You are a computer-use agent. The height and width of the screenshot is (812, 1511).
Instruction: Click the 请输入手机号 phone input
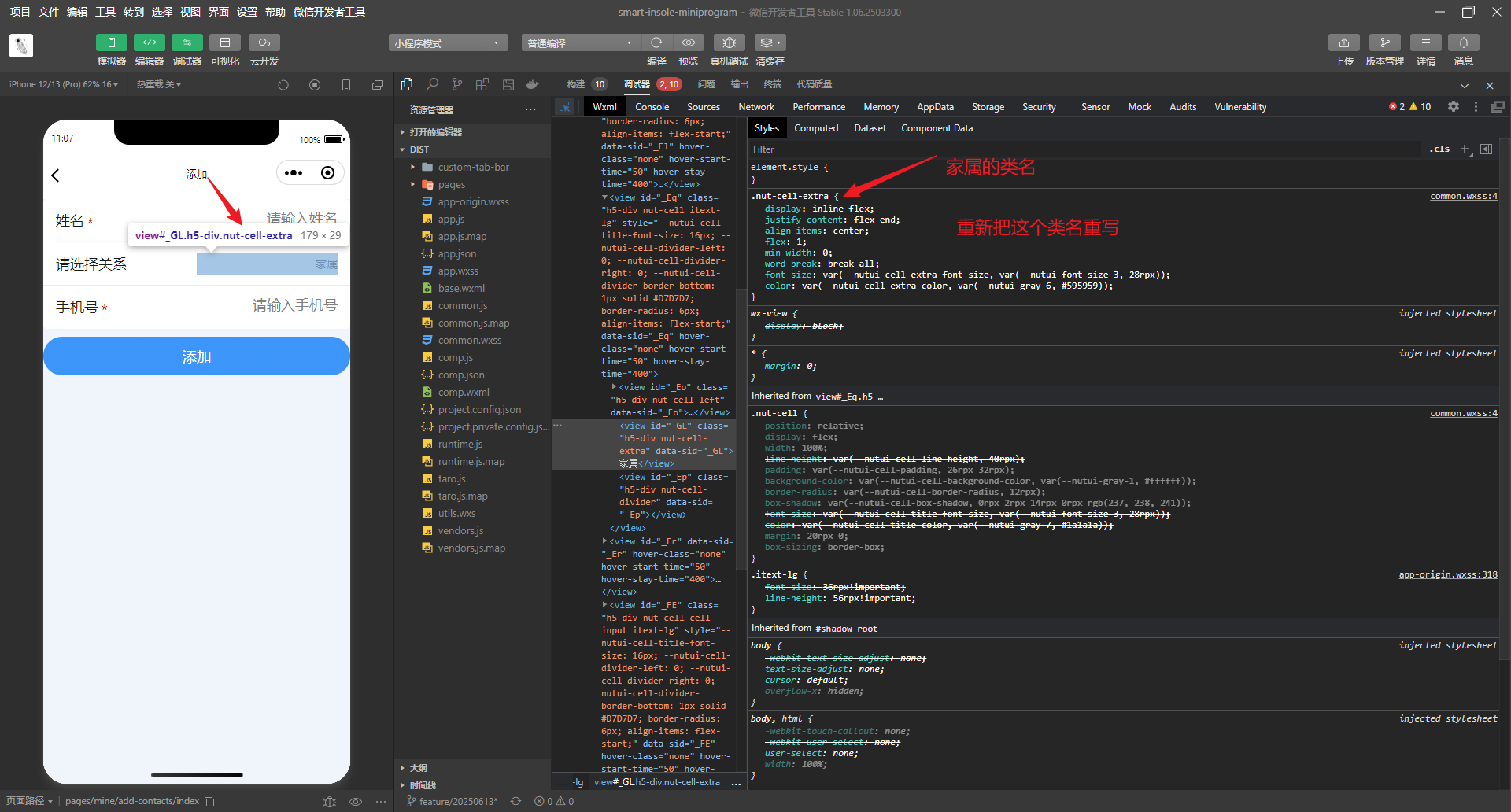(294, 305)
